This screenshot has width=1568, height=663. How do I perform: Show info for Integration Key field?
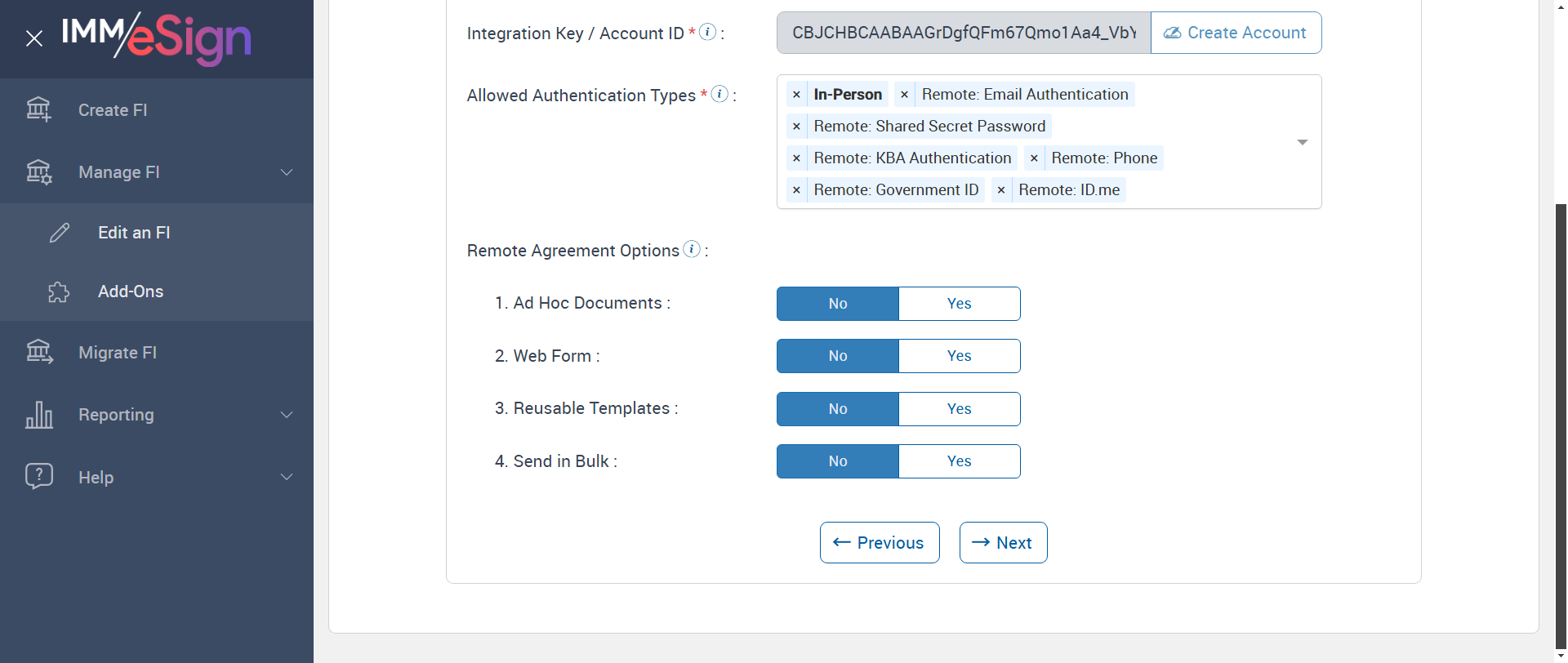[x=708, y=32]
